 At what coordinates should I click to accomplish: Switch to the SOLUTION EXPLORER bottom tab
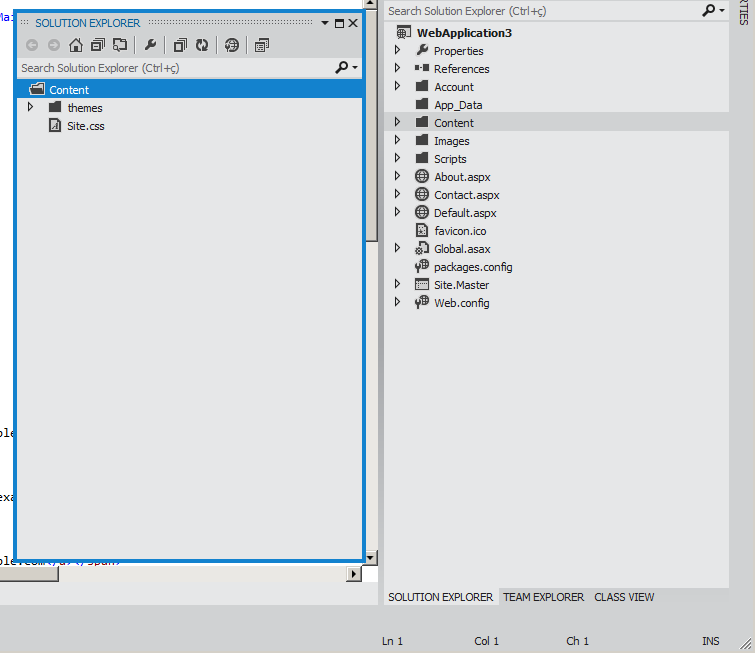[x=441, y=597]
